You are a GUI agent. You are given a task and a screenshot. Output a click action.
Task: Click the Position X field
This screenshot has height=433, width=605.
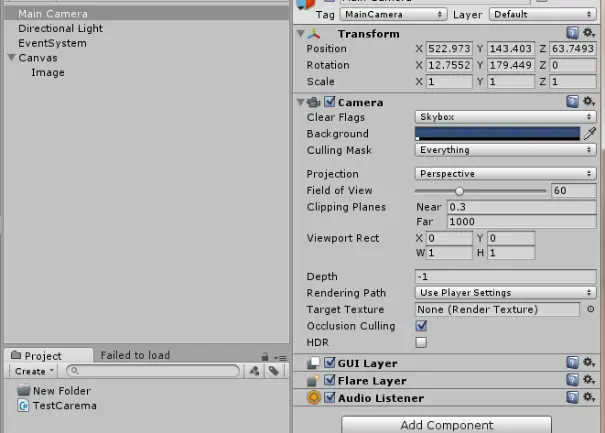(x=449, y=49)
